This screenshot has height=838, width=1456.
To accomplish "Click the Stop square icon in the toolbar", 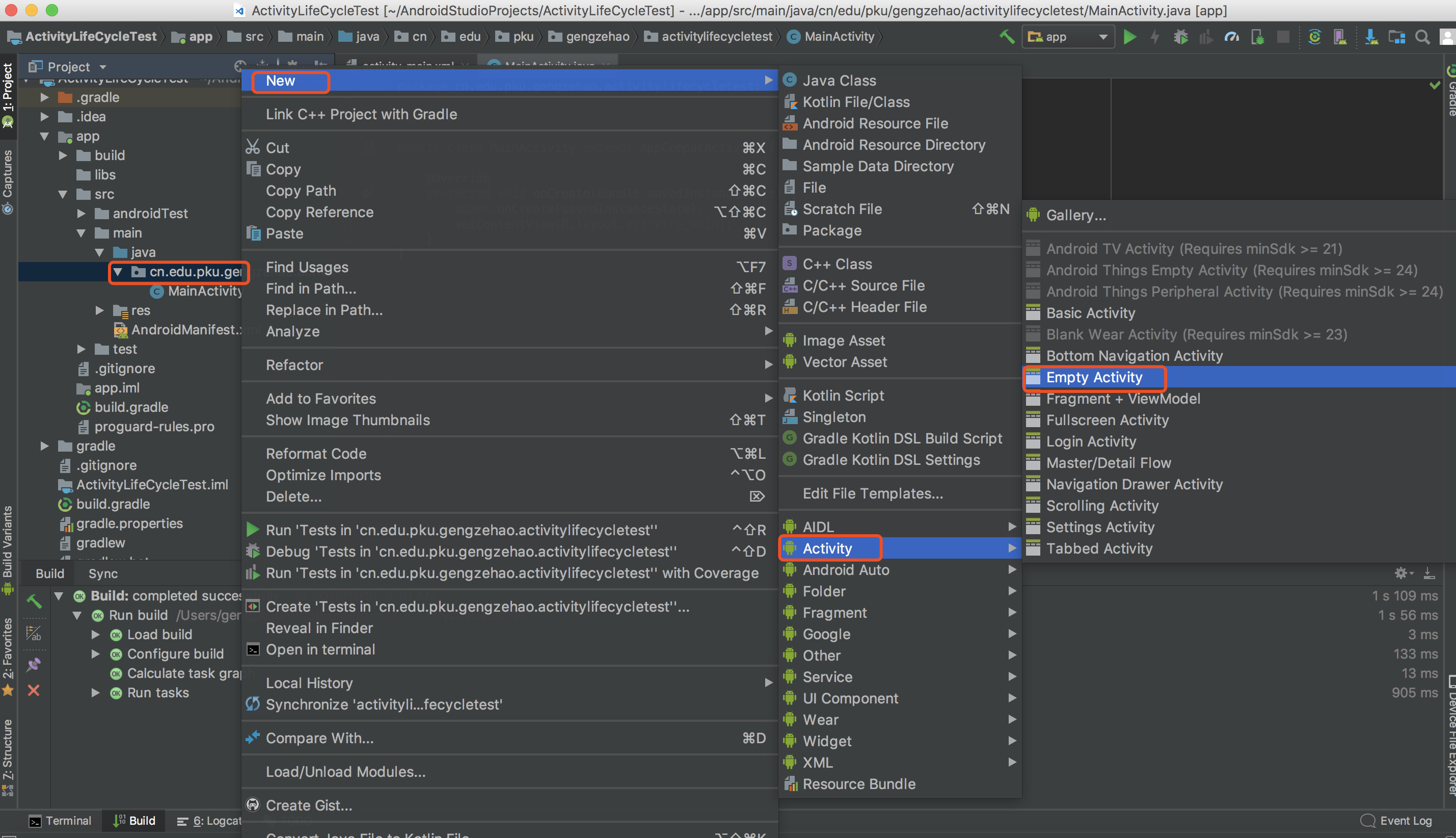I will point(1283,37).
